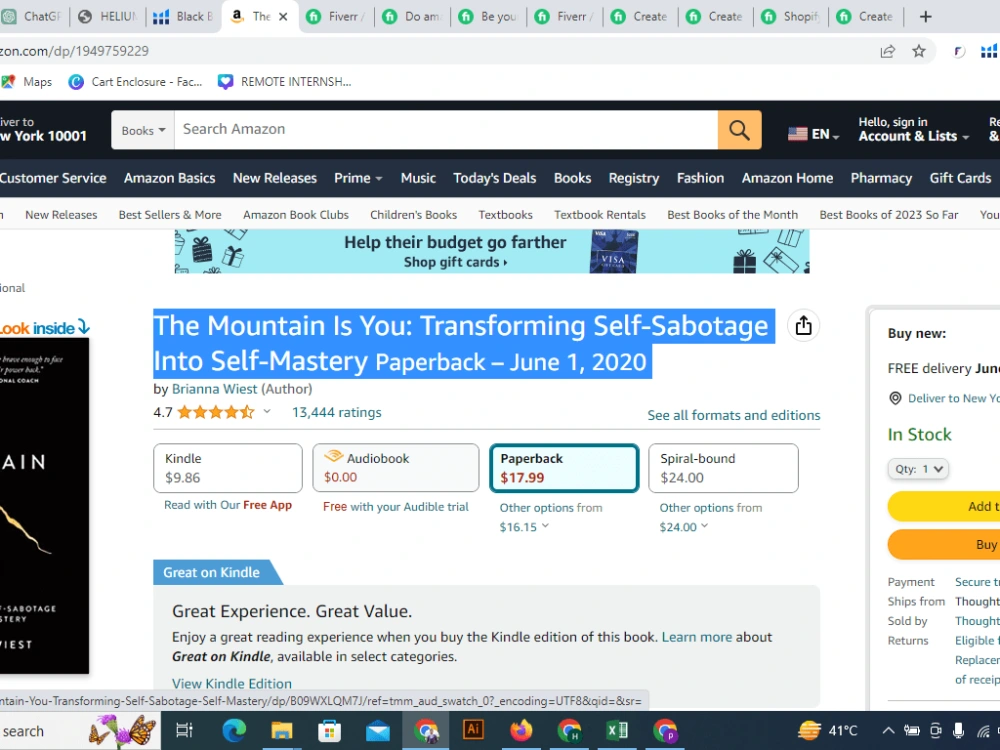Click the orange Amazon search magnifier button
Image resolution: width=1000 pixels, height=750 pixels.
click(739, 130)
